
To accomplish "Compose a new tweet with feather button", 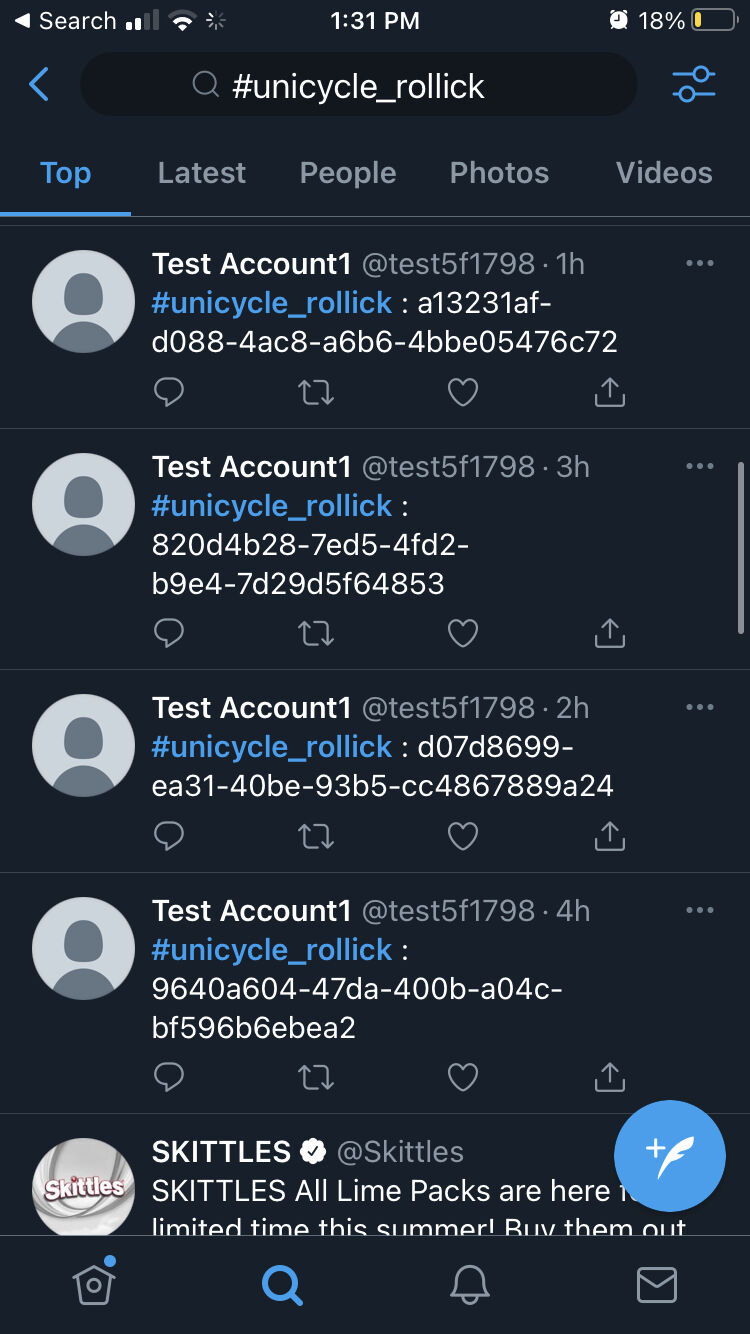I will [669, 1156].
